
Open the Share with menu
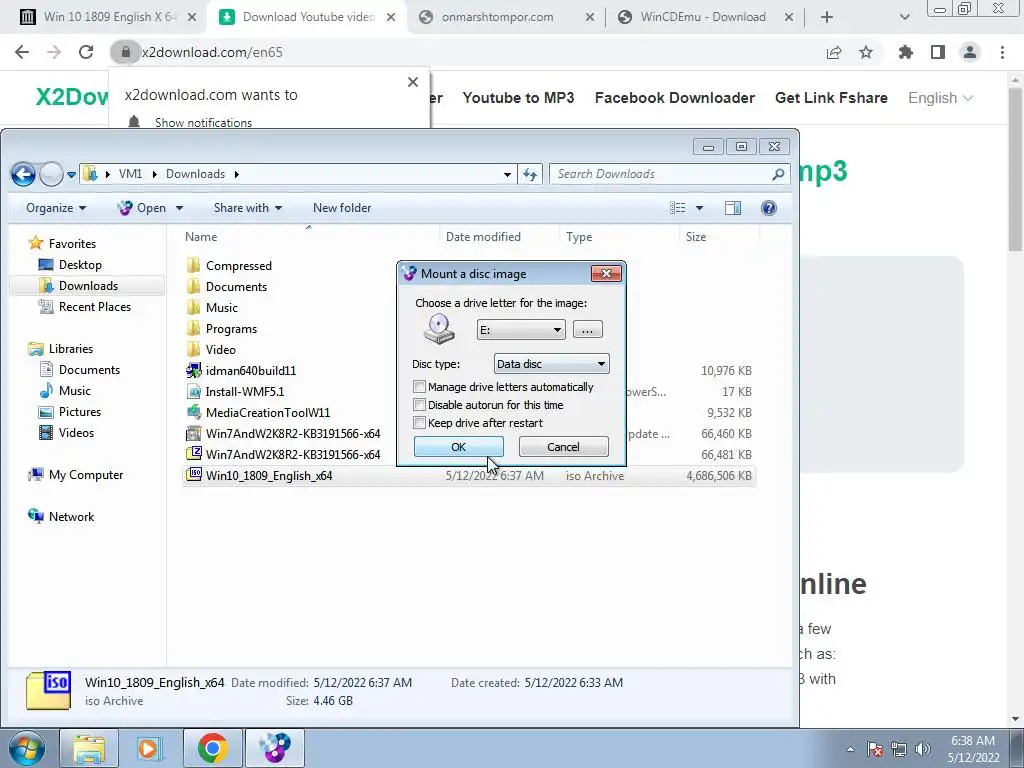(x=248, y=208)
